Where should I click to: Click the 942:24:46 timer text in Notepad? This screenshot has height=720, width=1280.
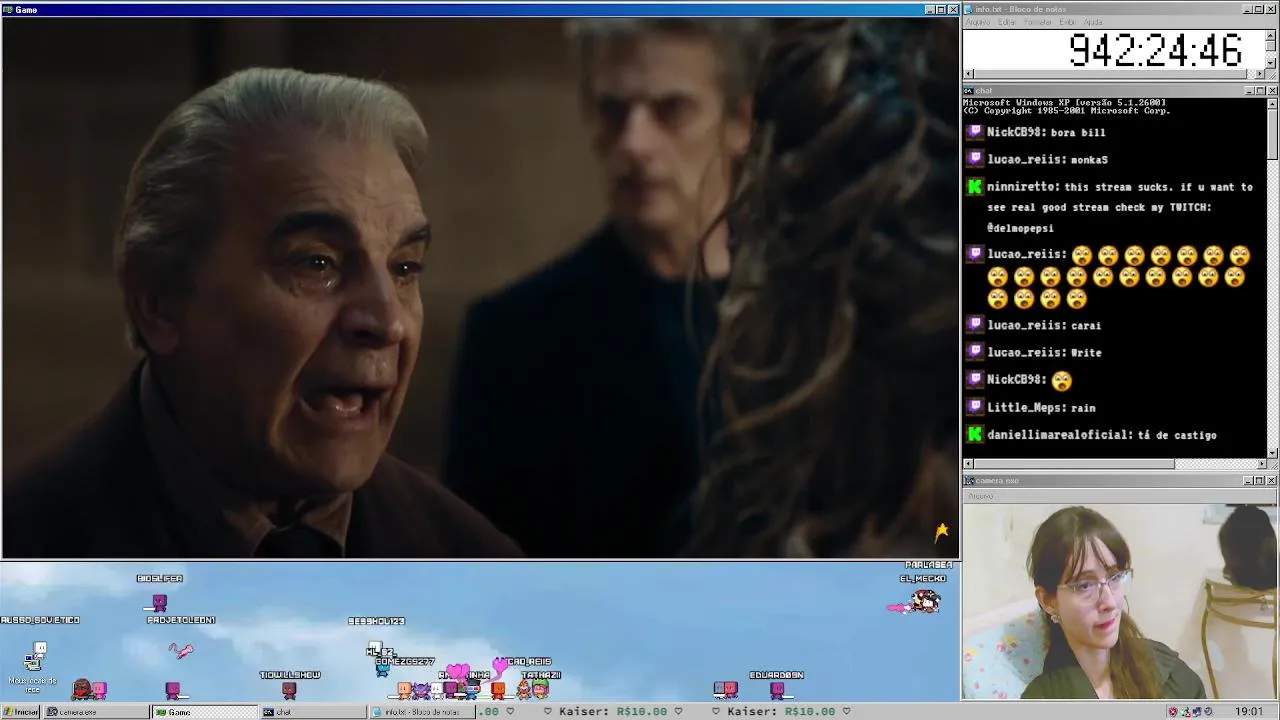pyautogui.click(x=1155, y=50)
